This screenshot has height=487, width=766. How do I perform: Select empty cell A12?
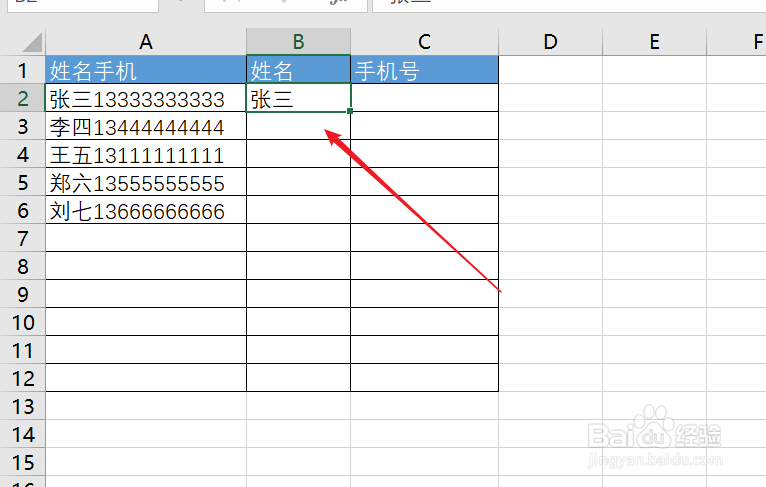[x=146, y=378]
